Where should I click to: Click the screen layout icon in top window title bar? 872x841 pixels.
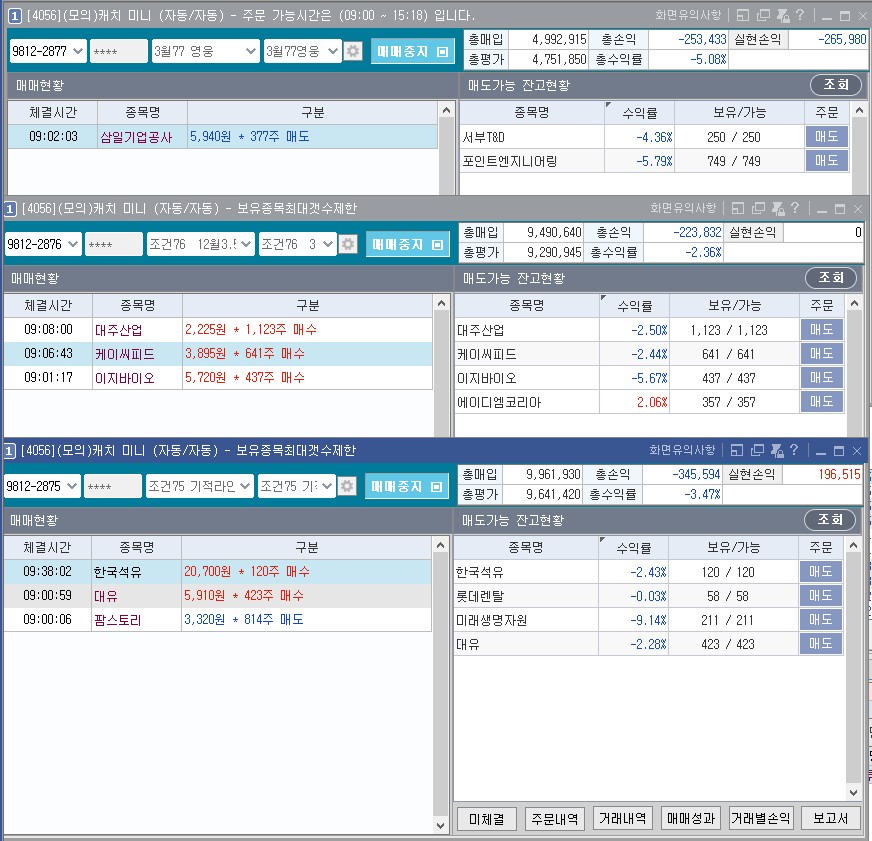743,16
